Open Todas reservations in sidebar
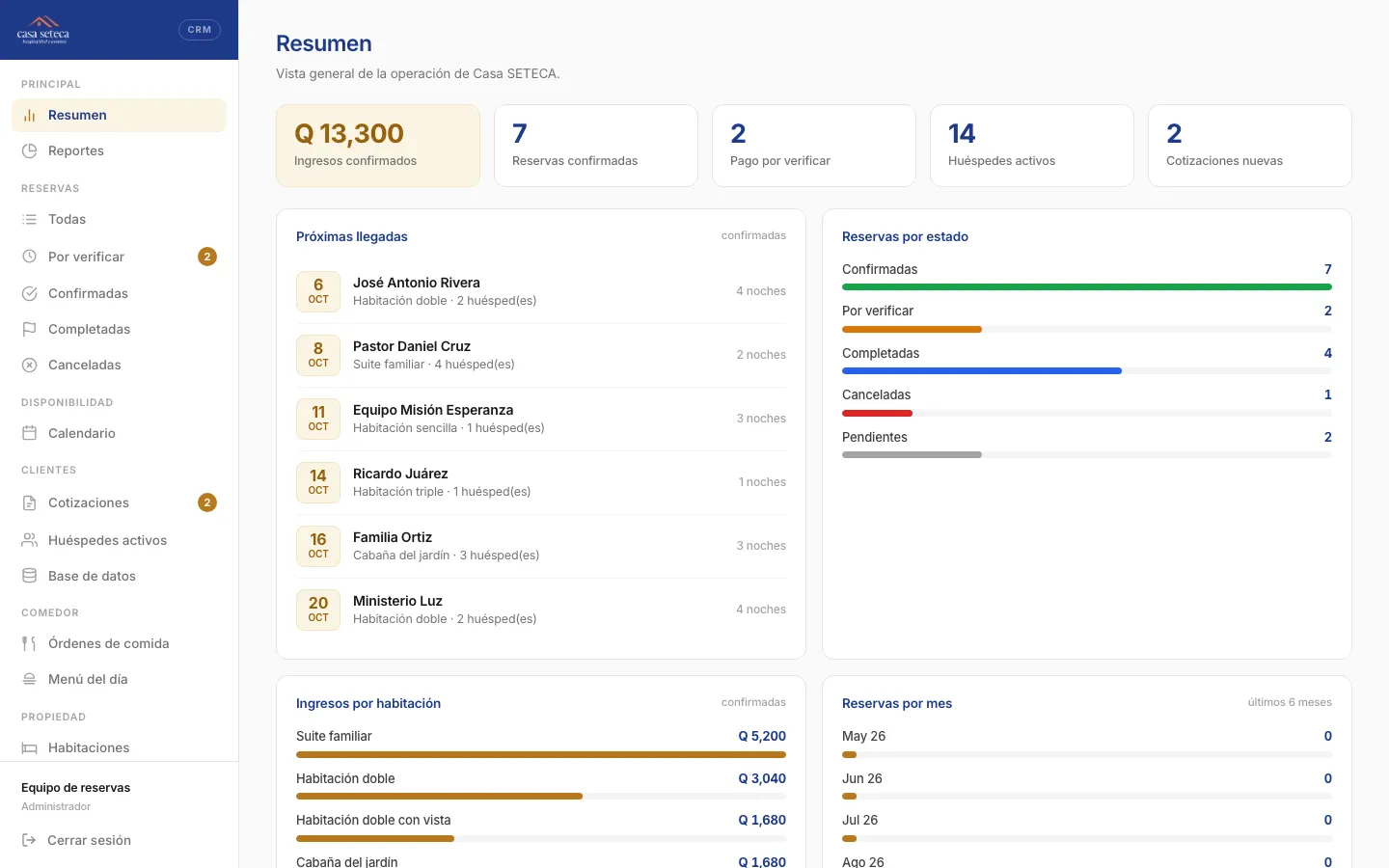The height and width of the screenshot is (868, 1389). pos(119,219)
